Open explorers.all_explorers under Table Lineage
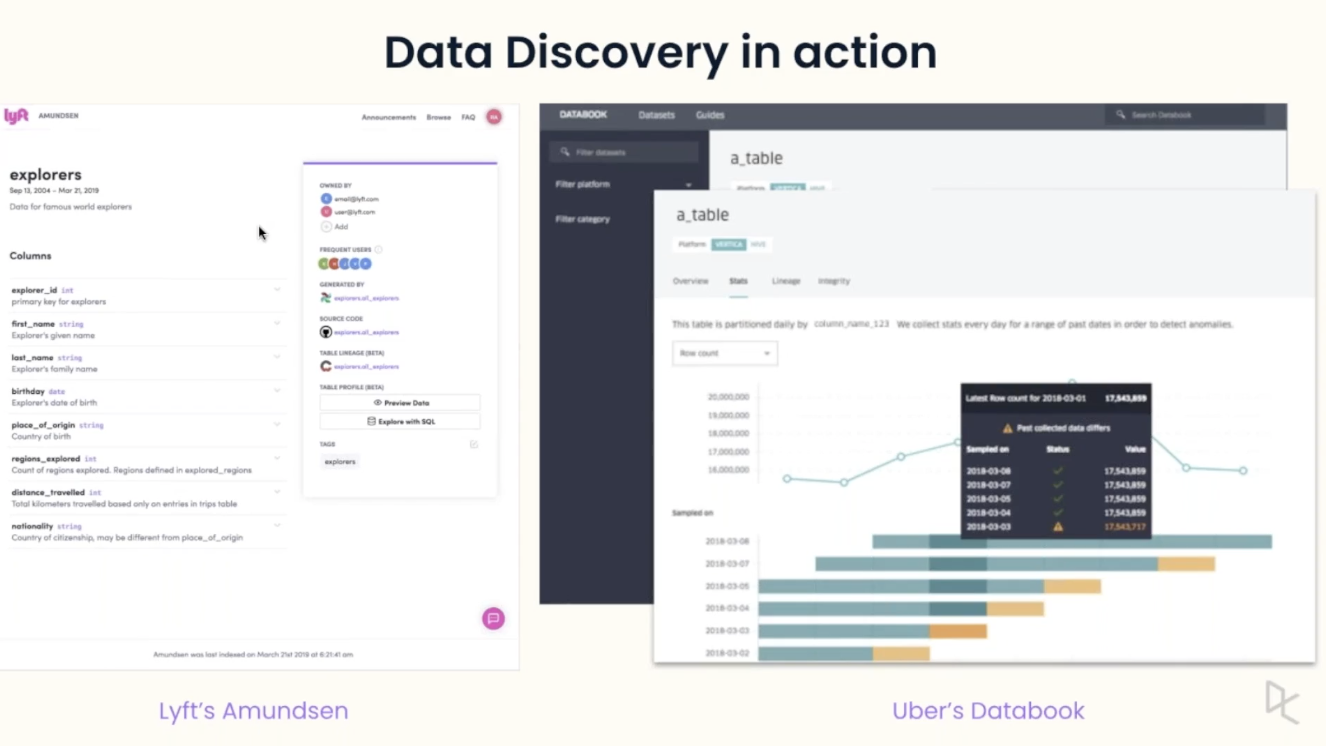 (366, 366)
